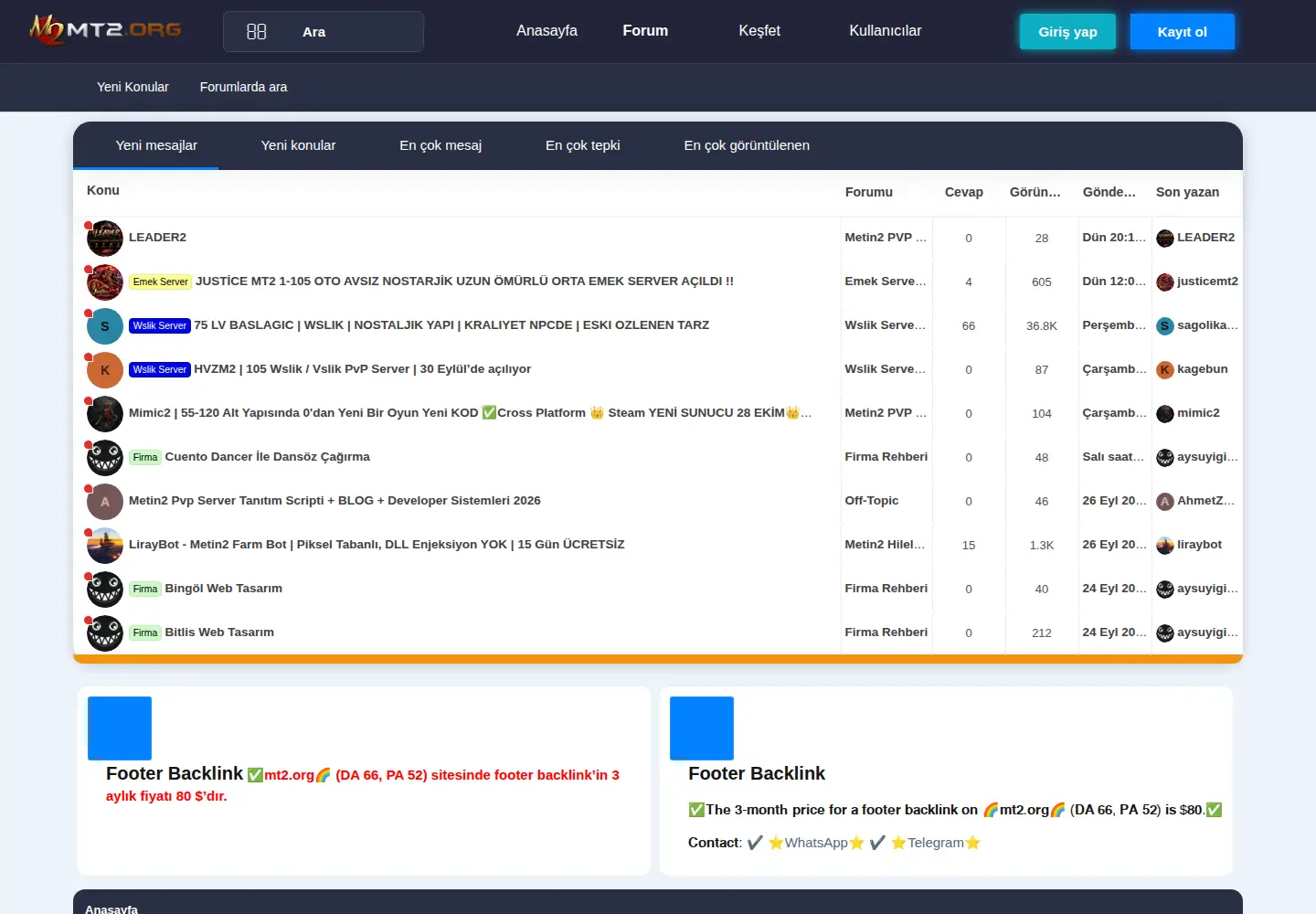Click avatar beside Bingöl Web Tasarım thread
The height and width of the screenshot is (914, 1316).
click(105, 590)
